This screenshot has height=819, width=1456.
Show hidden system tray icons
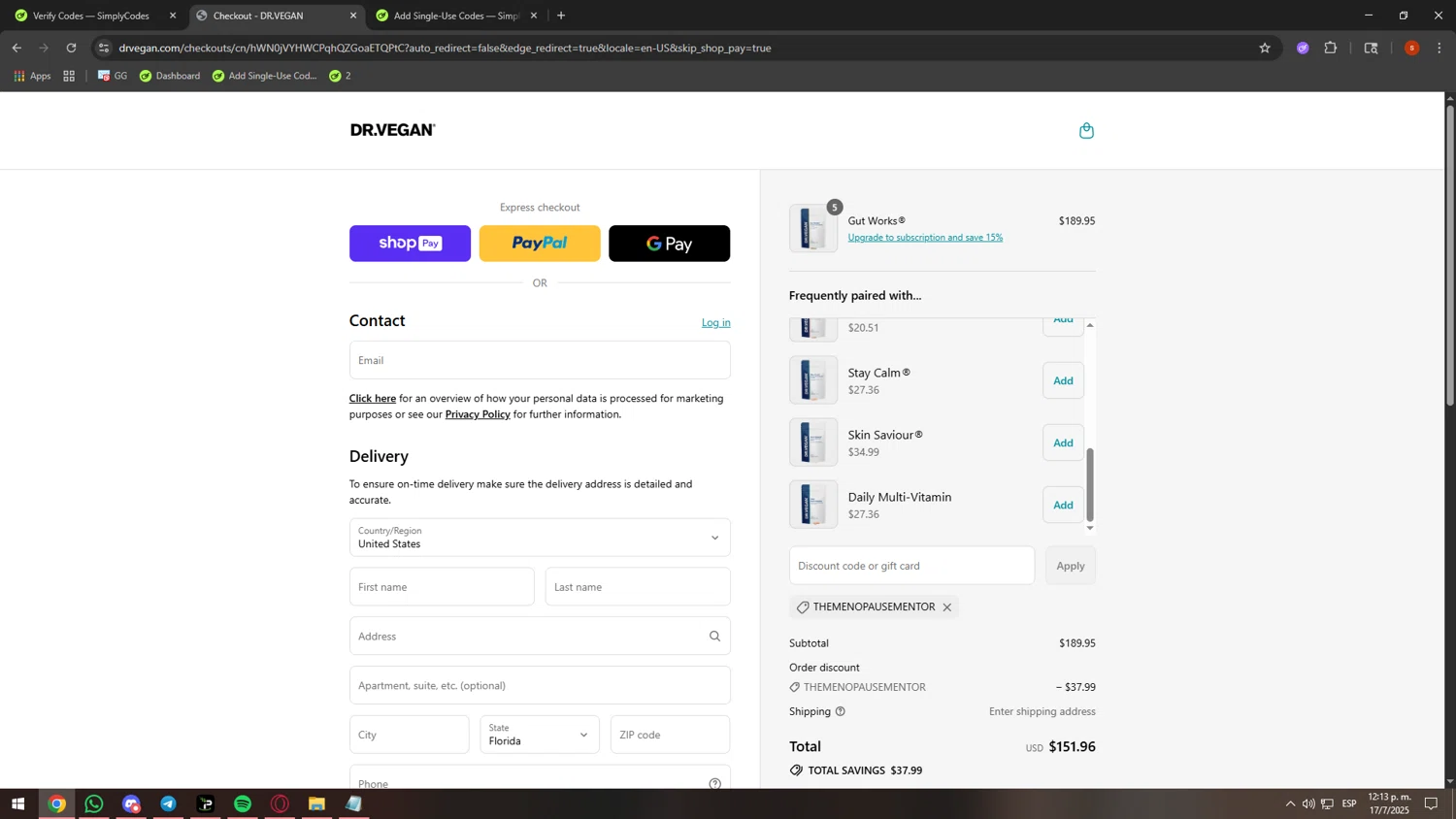[1290, 803]
